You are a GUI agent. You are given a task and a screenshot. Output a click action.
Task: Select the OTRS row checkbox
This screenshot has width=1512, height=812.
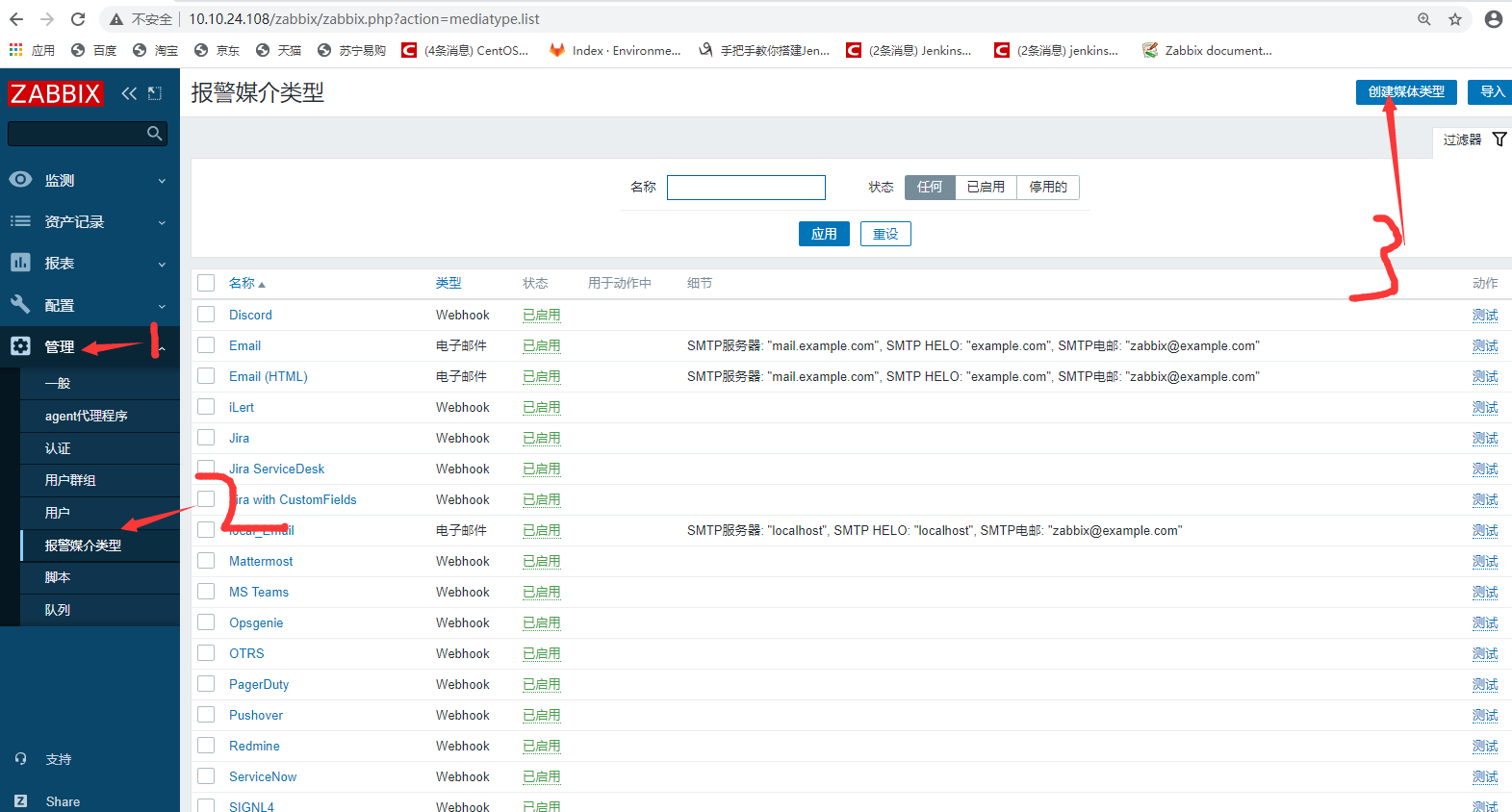pos(206,653)
